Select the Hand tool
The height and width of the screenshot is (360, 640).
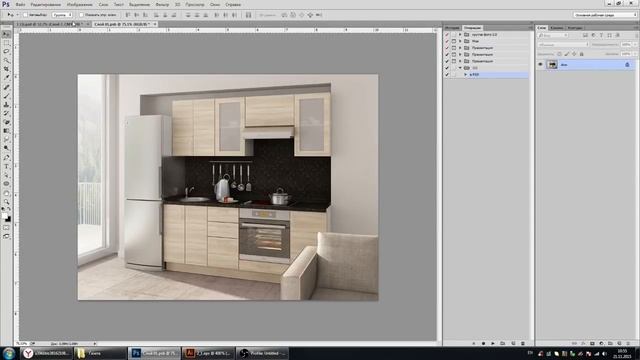[x=6, y=193]
